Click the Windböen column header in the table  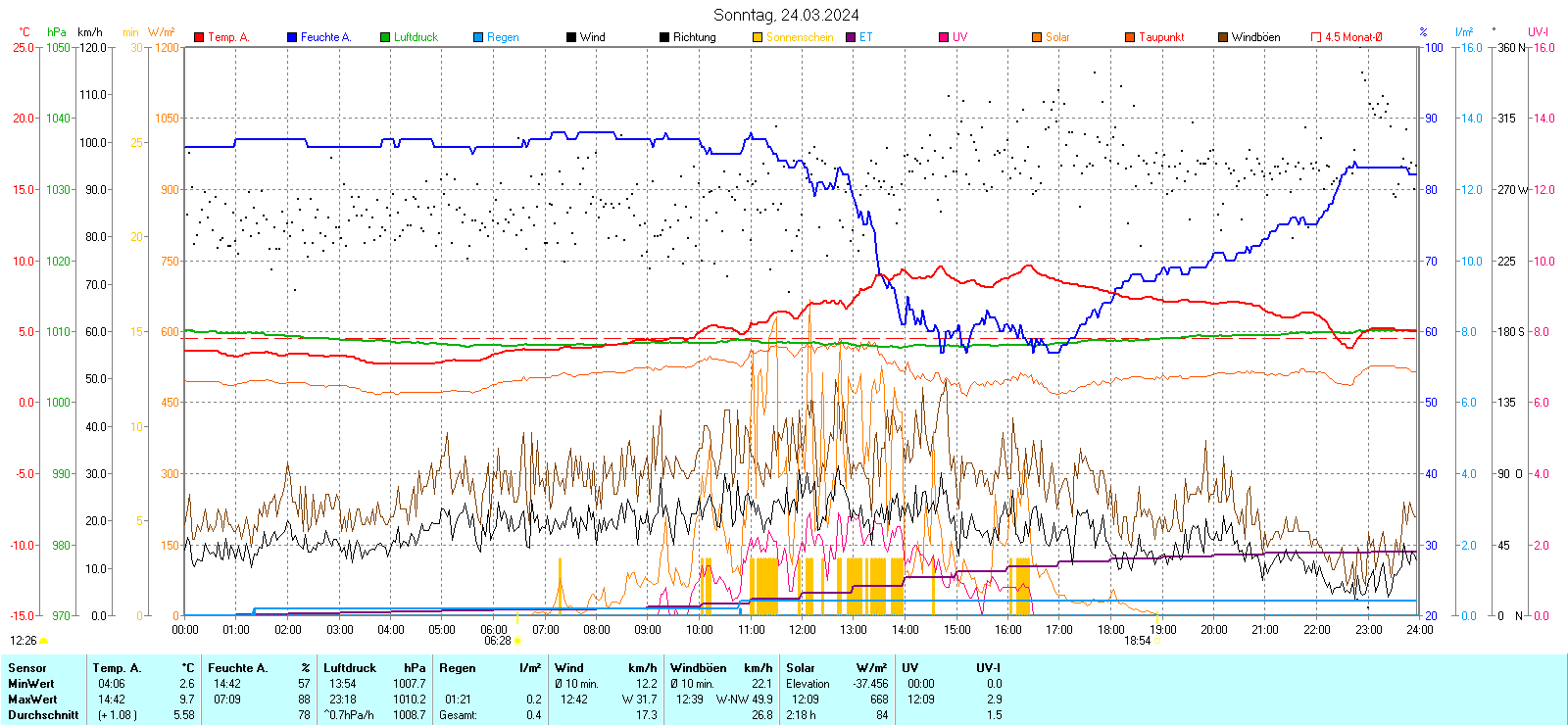(699, 668)
